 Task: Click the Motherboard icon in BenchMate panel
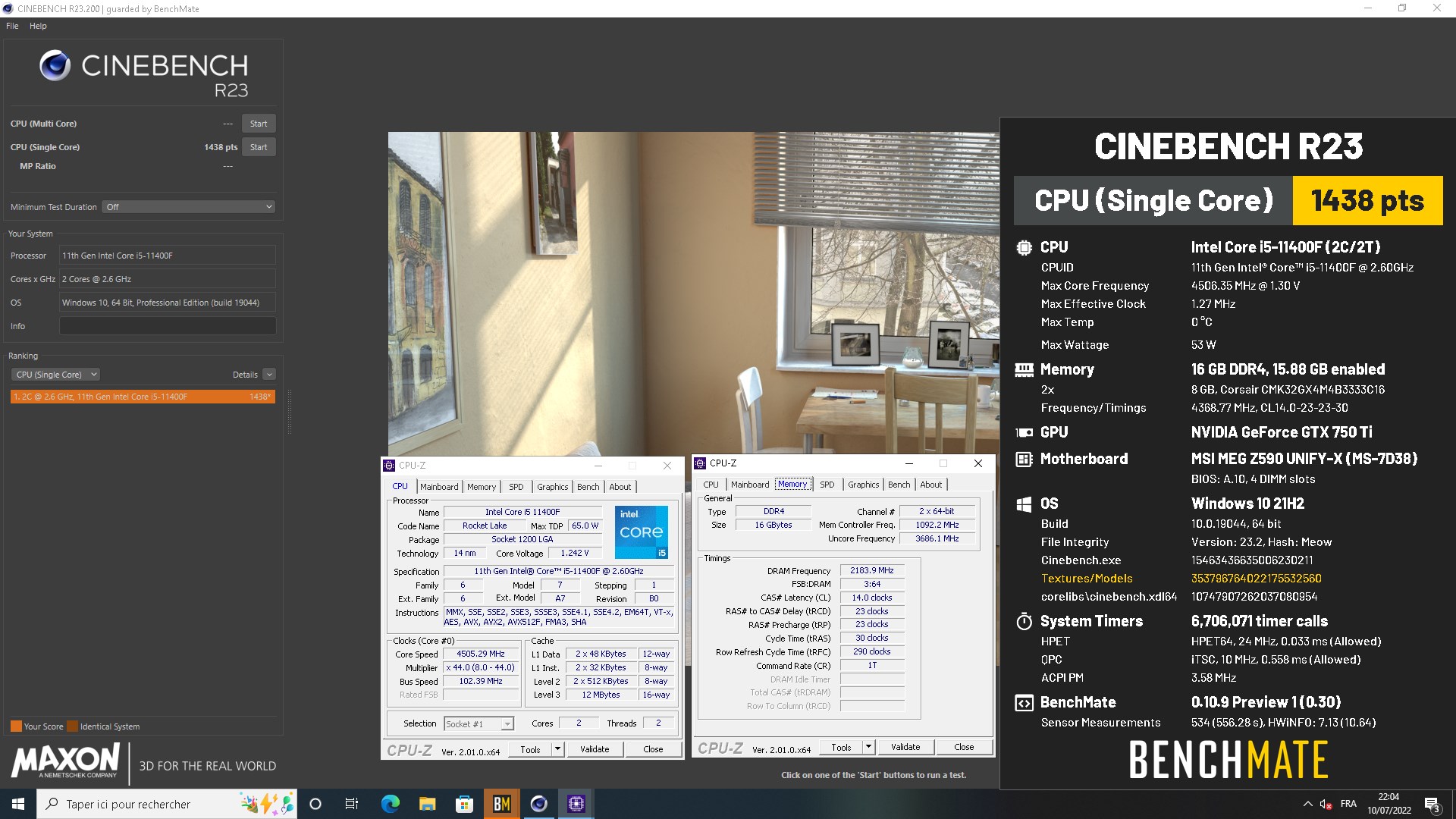[x=1024, y=460]
